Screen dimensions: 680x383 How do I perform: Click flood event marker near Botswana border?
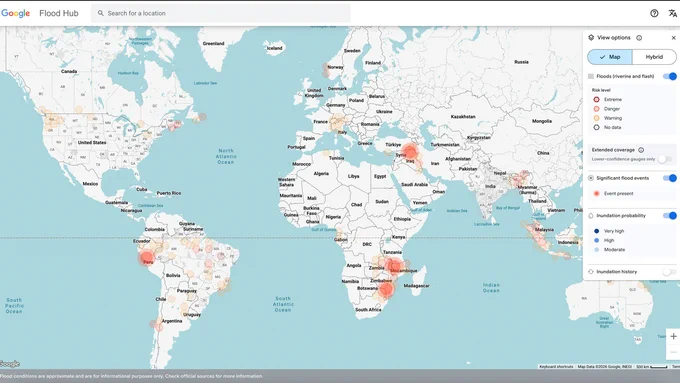click(x=385, y=289)
